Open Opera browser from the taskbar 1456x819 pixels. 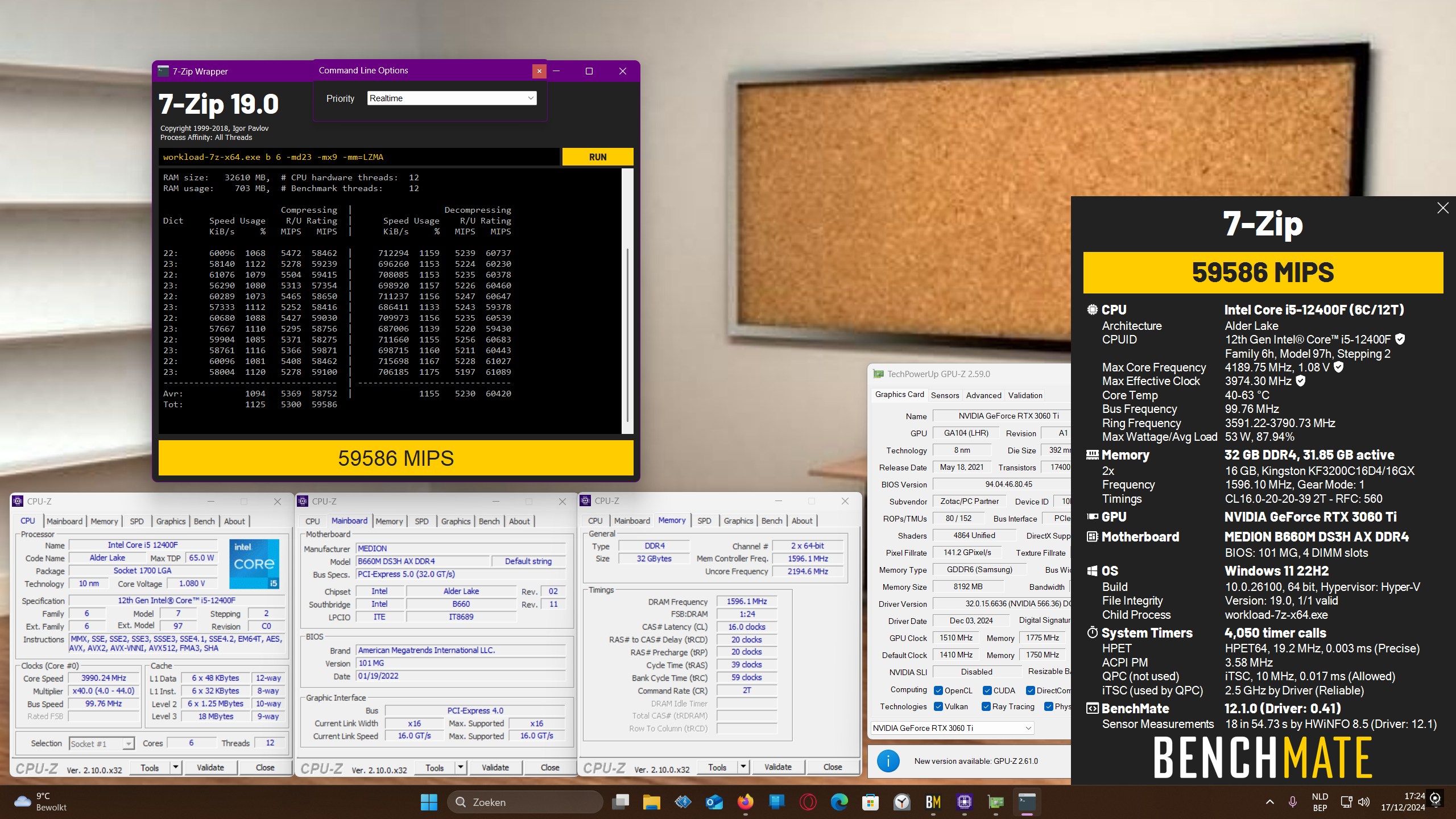click(808, 802)
